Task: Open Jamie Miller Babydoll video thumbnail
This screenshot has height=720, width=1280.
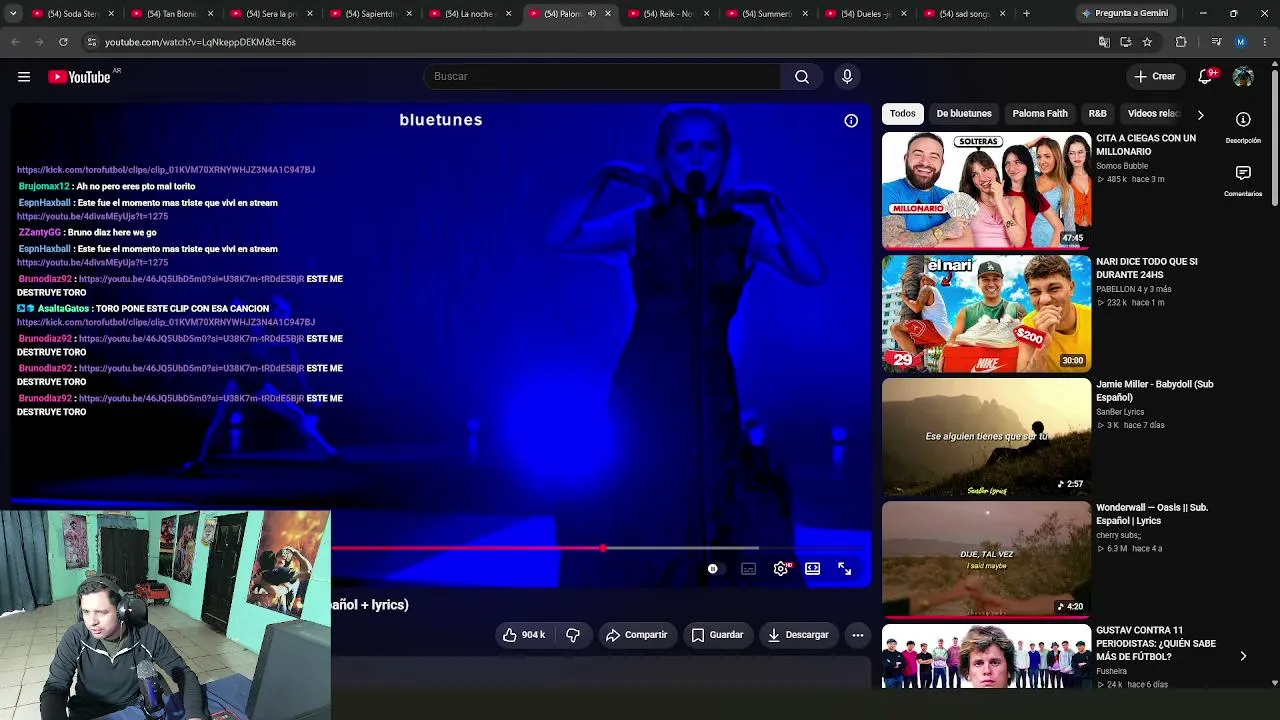Action: (x=986, y=436)
